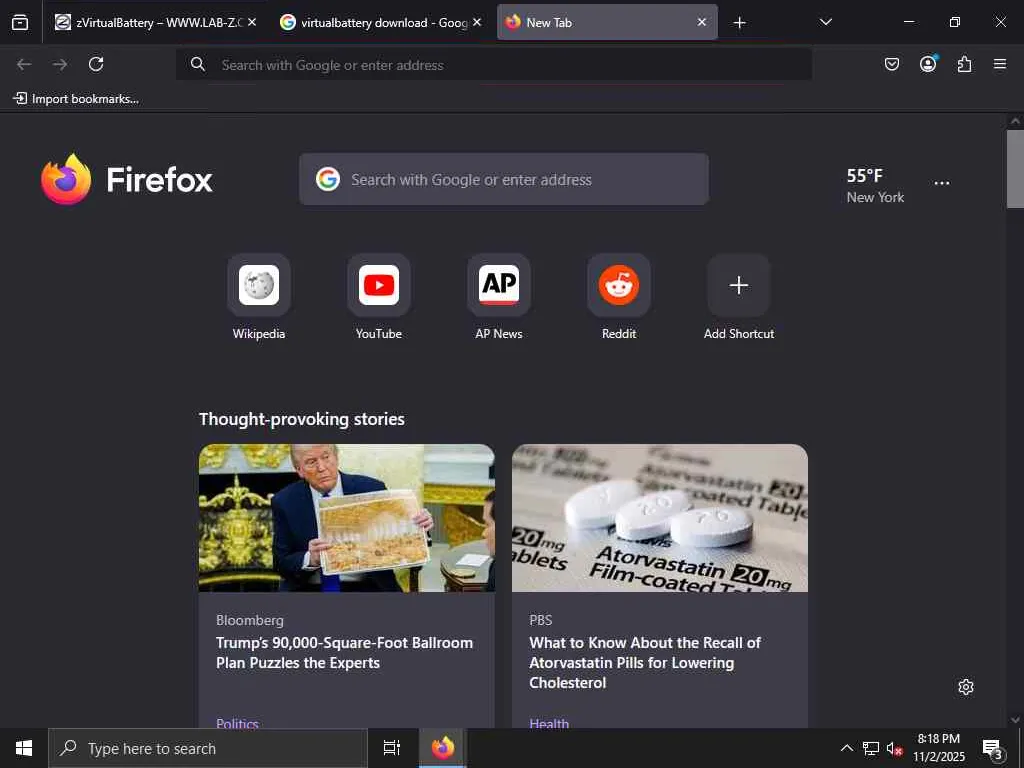Screen dimensions: 1024x768
Task: Open Firefox View icon at tab bar start
Action: coord(20,22)
